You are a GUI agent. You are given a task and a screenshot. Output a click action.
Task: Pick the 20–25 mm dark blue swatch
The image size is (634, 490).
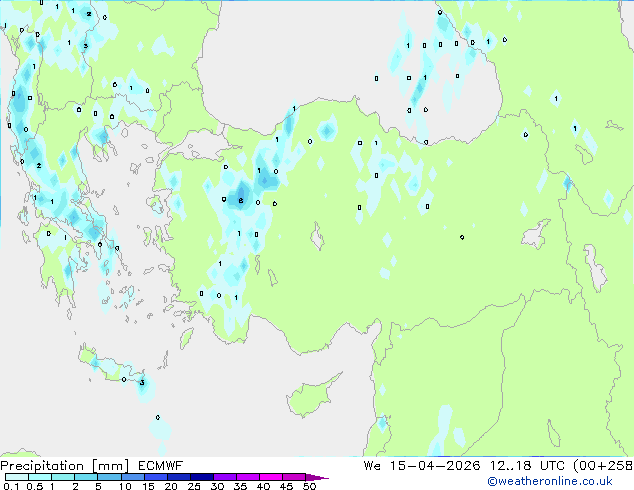[178, 477]
